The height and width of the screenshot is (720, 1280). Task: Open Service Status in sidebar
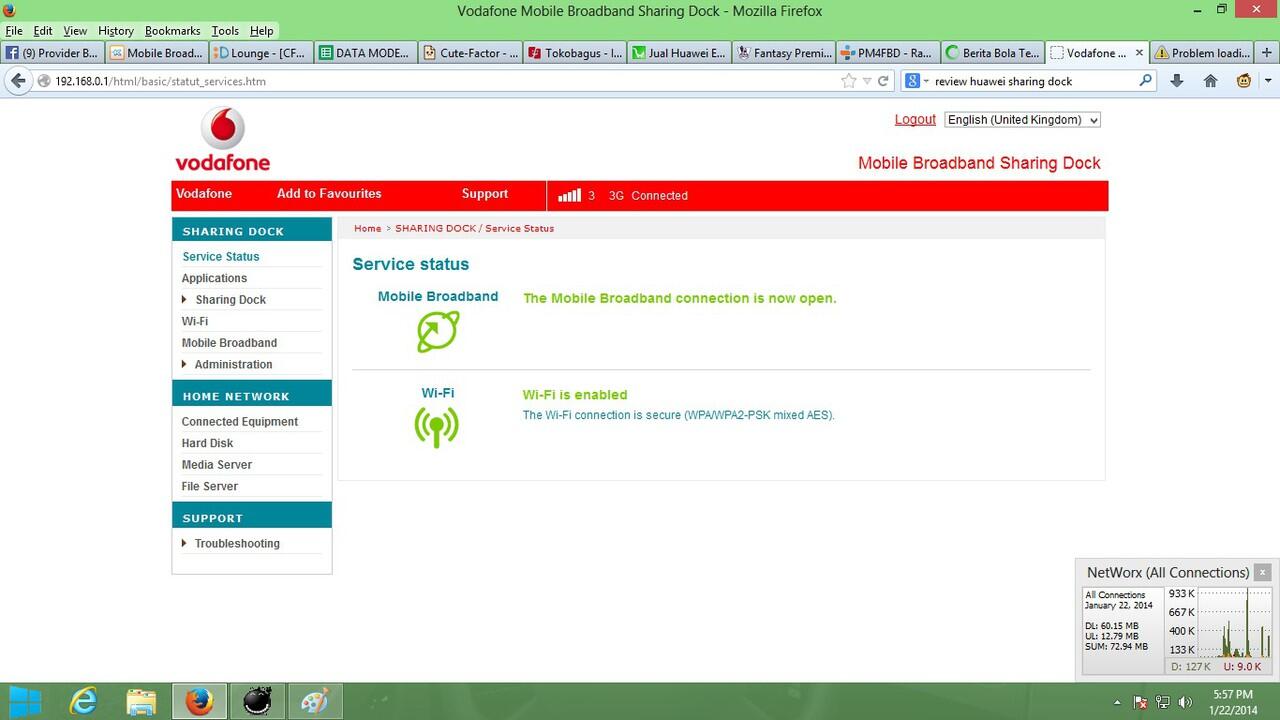221,257
